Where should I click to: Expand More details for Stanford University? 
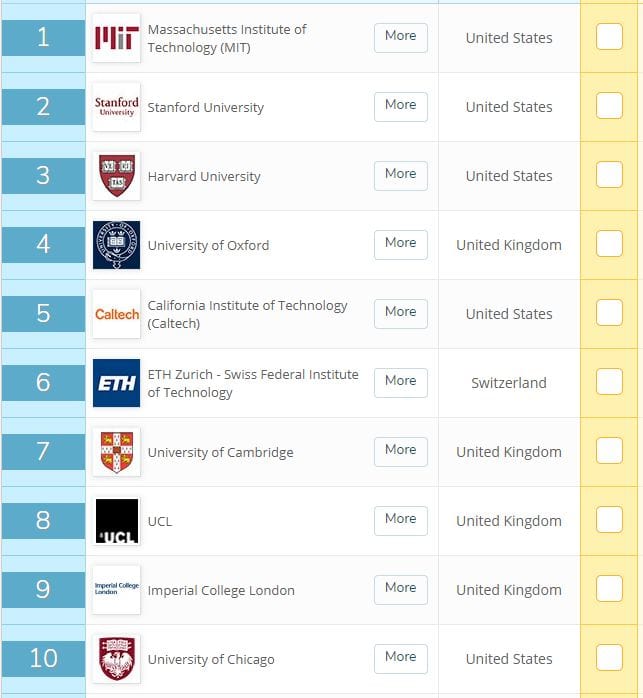click(401, 107)
